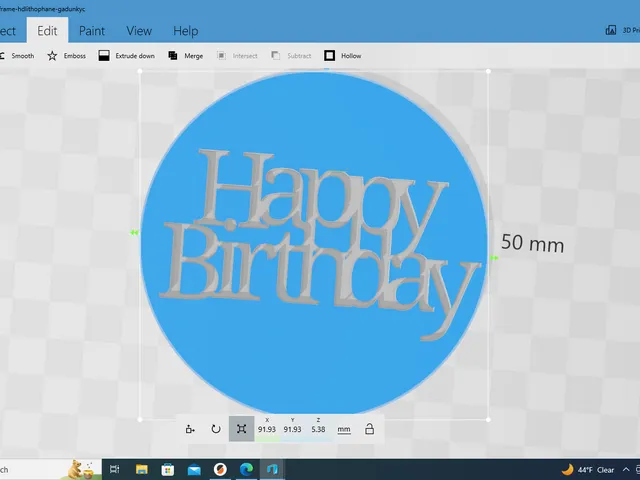Click the Emboss star icon
The height and width of the screenshot is (480, 640).
point(52,56)
